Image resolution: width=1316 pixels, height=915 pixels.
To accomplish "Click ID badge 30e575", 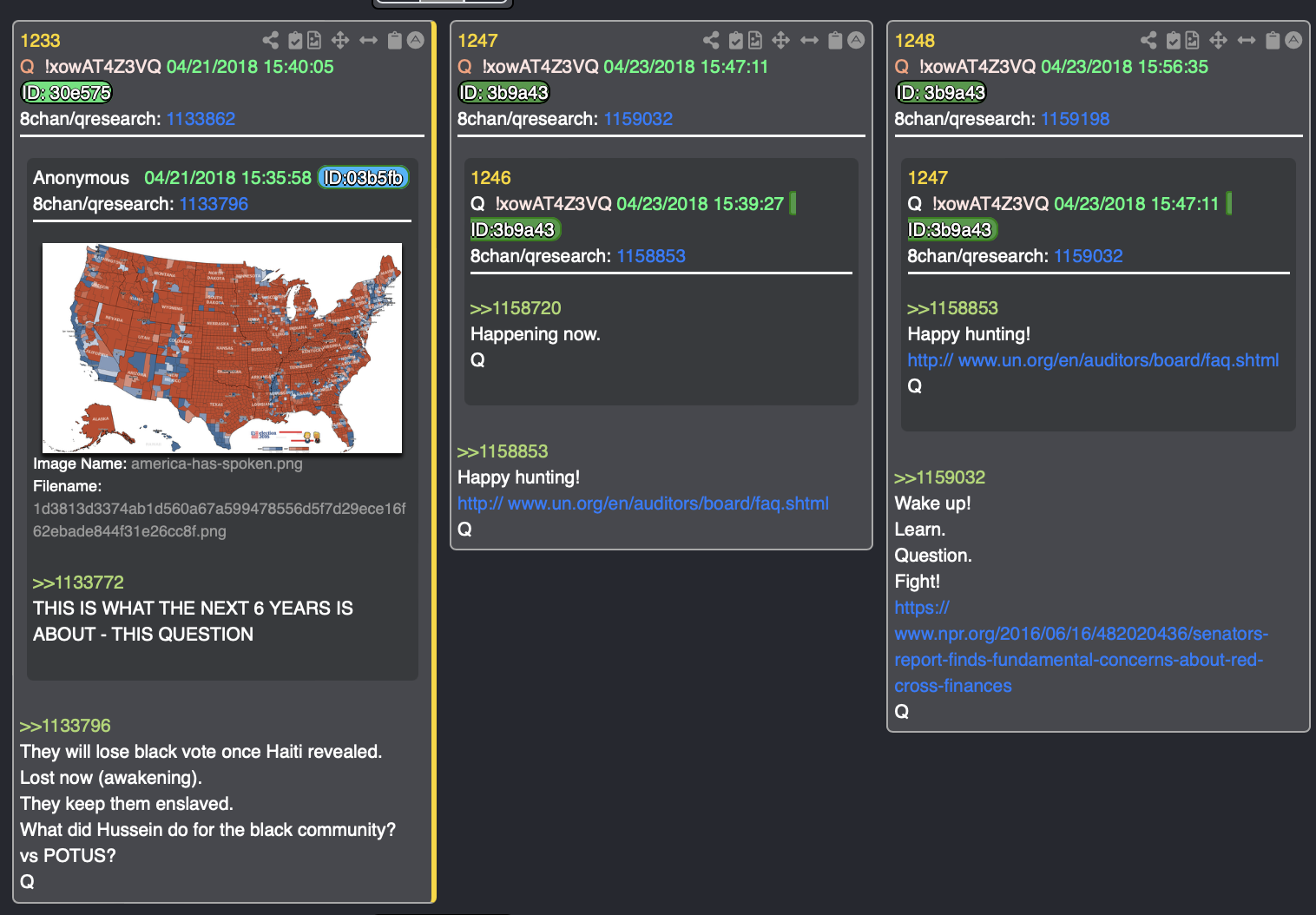I will pos(67,93).
